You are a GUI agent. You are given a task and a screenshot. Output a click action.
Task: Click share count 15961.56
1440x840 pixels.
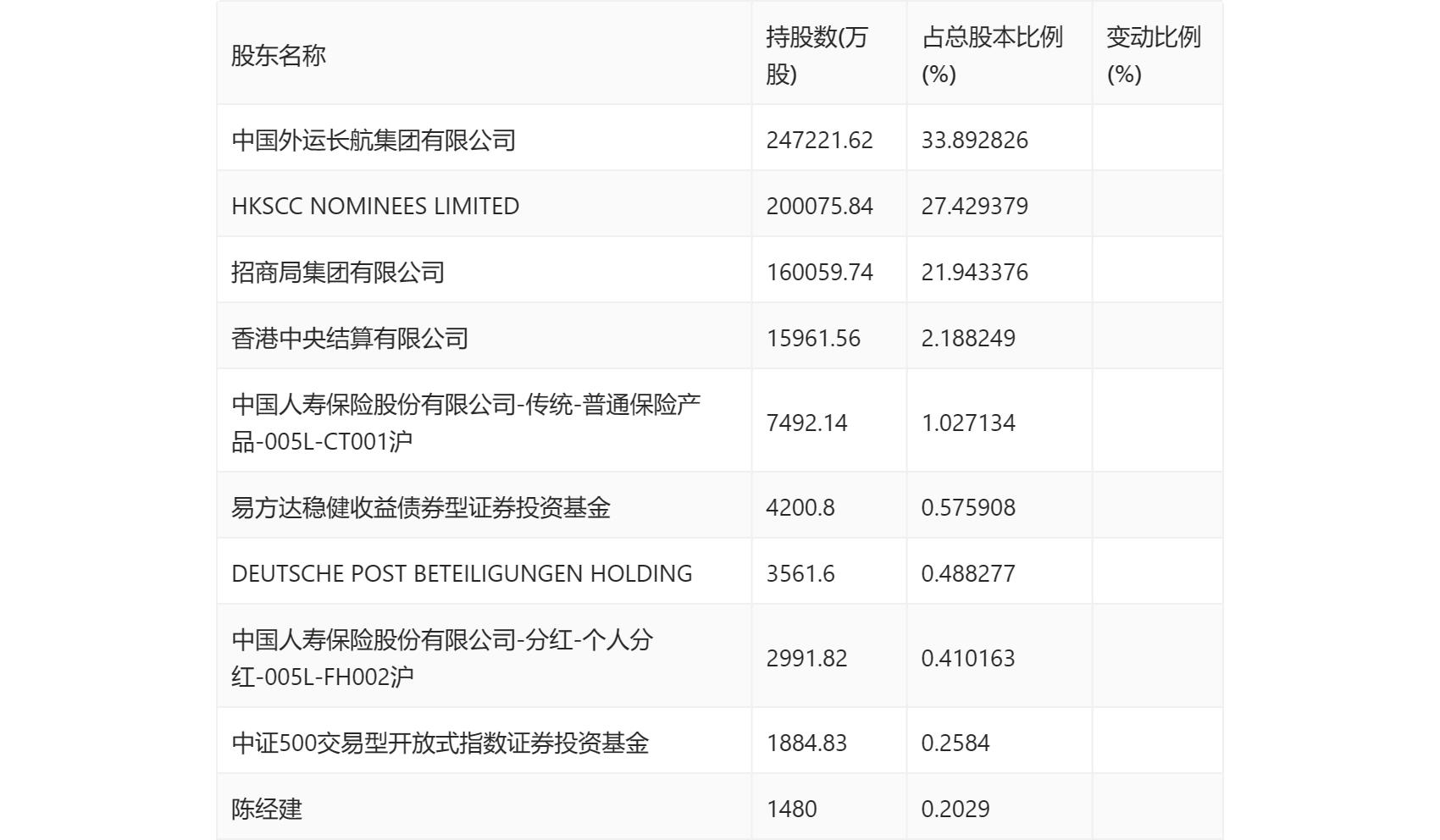[813, 338]
